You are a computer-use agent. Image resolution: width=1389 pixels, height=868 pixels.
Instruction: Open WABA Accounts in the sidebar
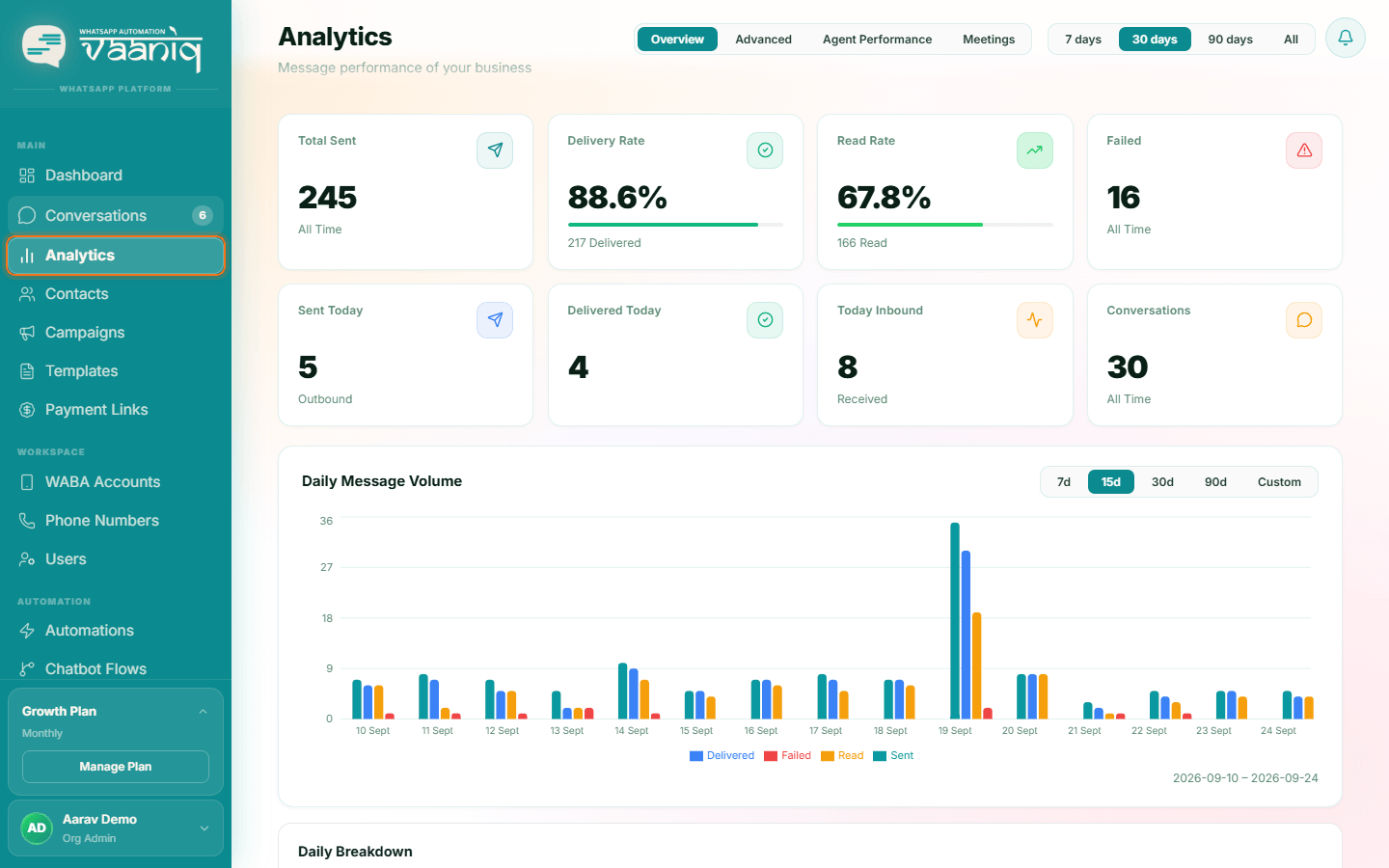pyautogui.click(x=116, y=482)
